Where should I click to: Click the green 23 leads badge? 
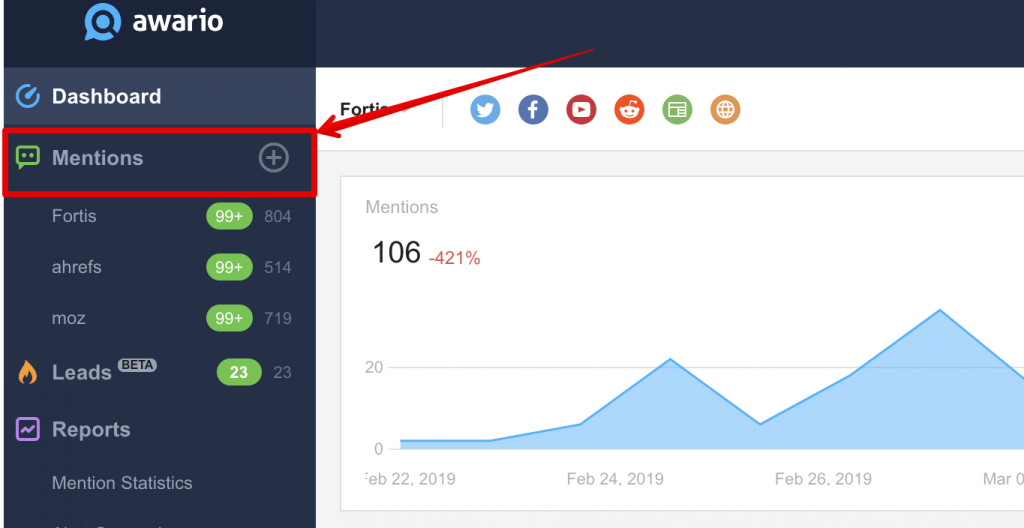pos(239,372)
